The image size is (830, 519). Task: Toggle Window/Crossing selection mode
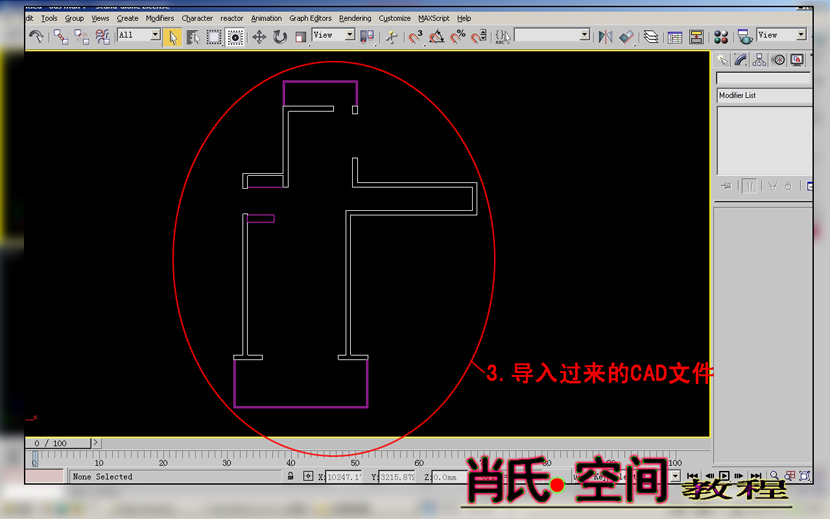tap(234, 37)
